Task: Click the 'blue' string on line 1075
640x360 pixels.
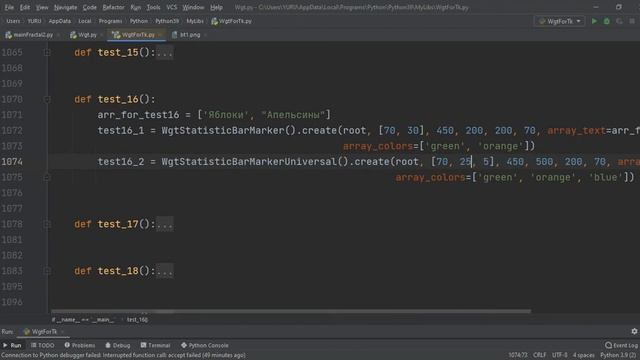Action: (605, 178)
